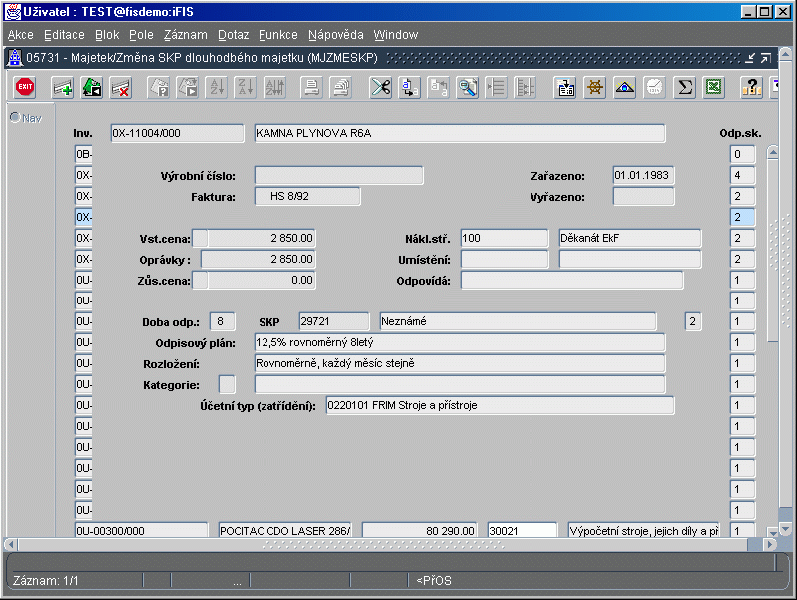Click the ship's wheel toolbar icon

595,87
